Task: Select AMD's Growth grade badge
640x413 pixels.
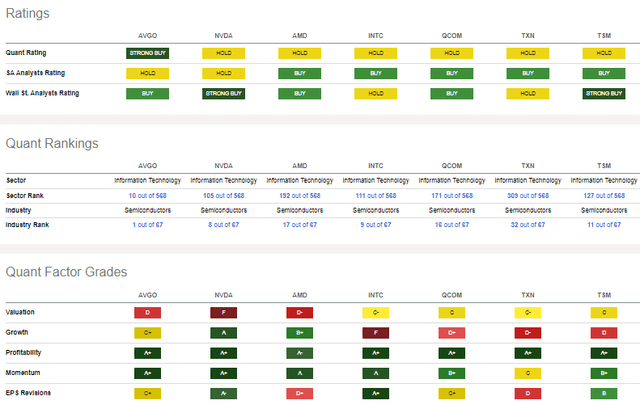Action: pos(300,333)
